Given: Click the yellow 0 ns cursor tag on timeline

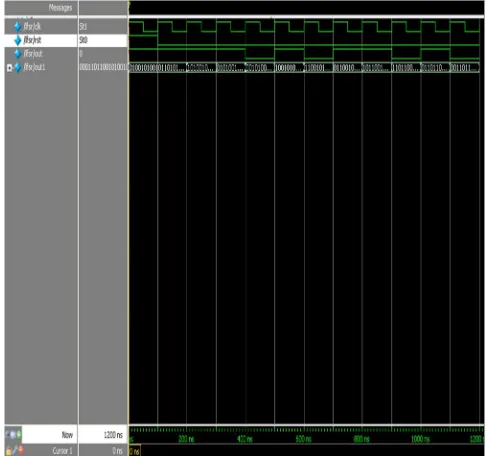Looking at the screenshot, I should pos(134,452).
